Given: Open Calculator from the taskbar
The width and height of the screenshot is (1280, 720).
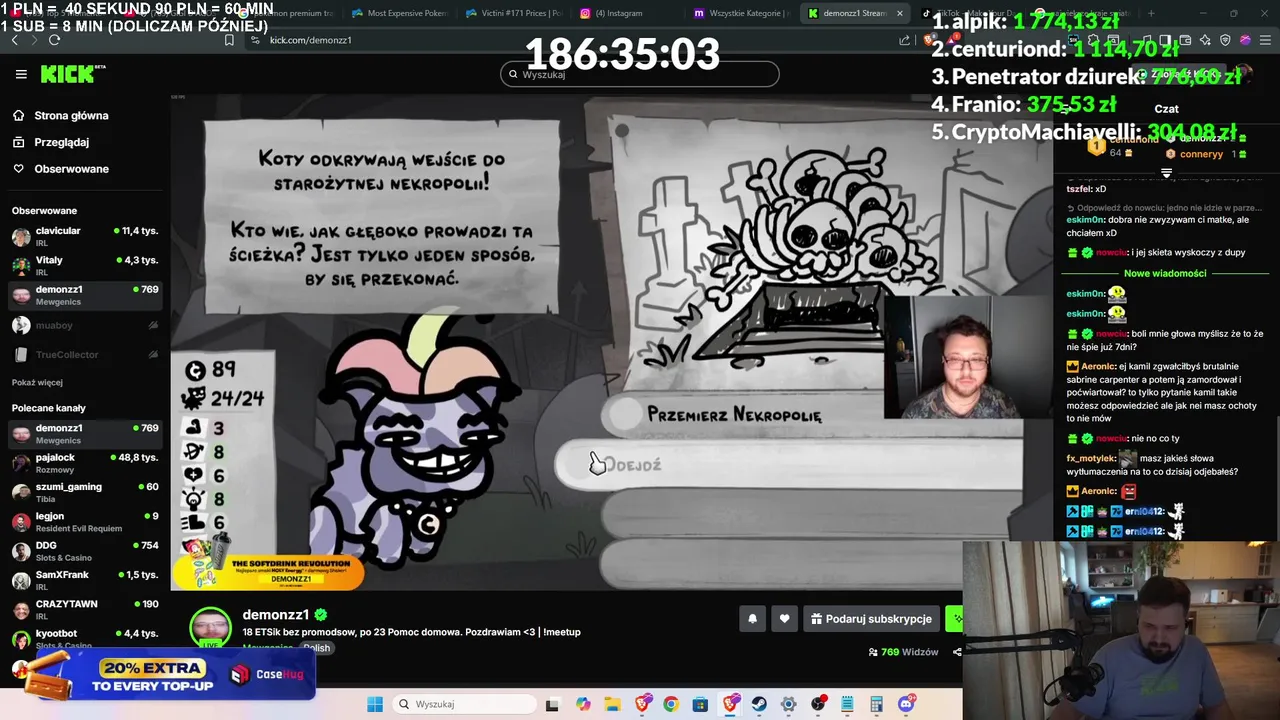Looking at the screenshot, I should point(876,704).
